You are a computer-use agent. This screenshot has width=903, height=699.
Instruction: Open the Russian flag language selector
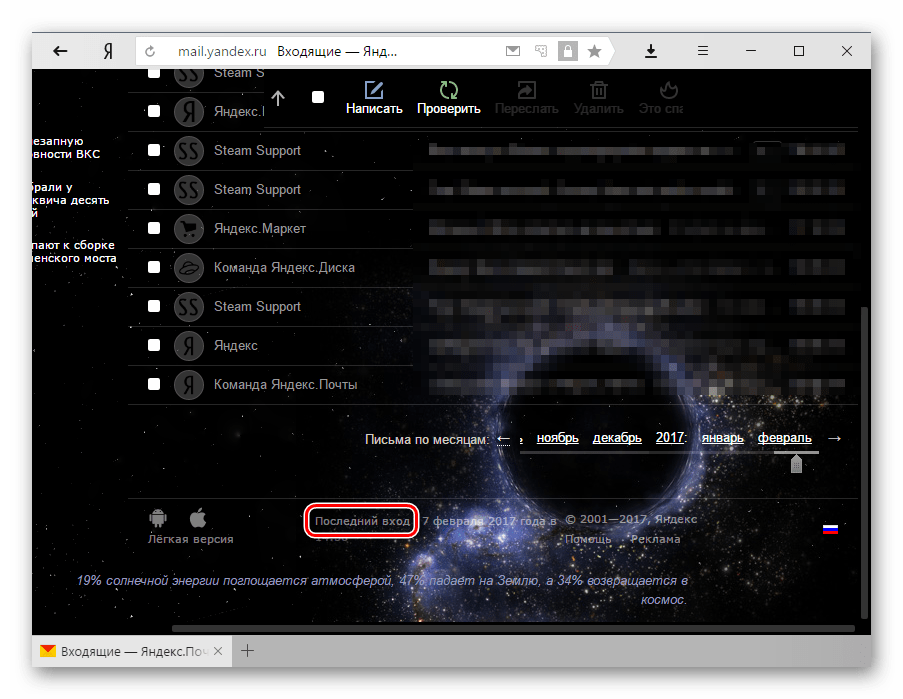(830, 529)
